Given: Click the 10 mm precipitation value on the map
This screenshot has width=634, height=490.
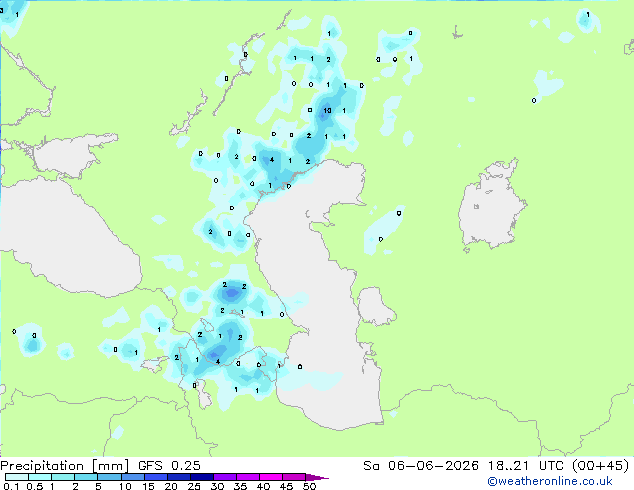Looking at the screenshot, I should [327, 110].
